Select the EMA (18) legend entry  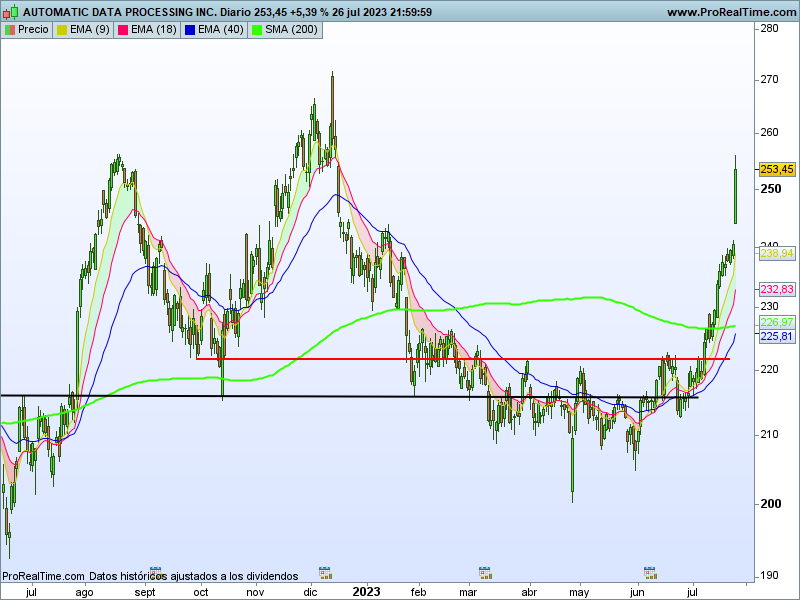point(147,30)
